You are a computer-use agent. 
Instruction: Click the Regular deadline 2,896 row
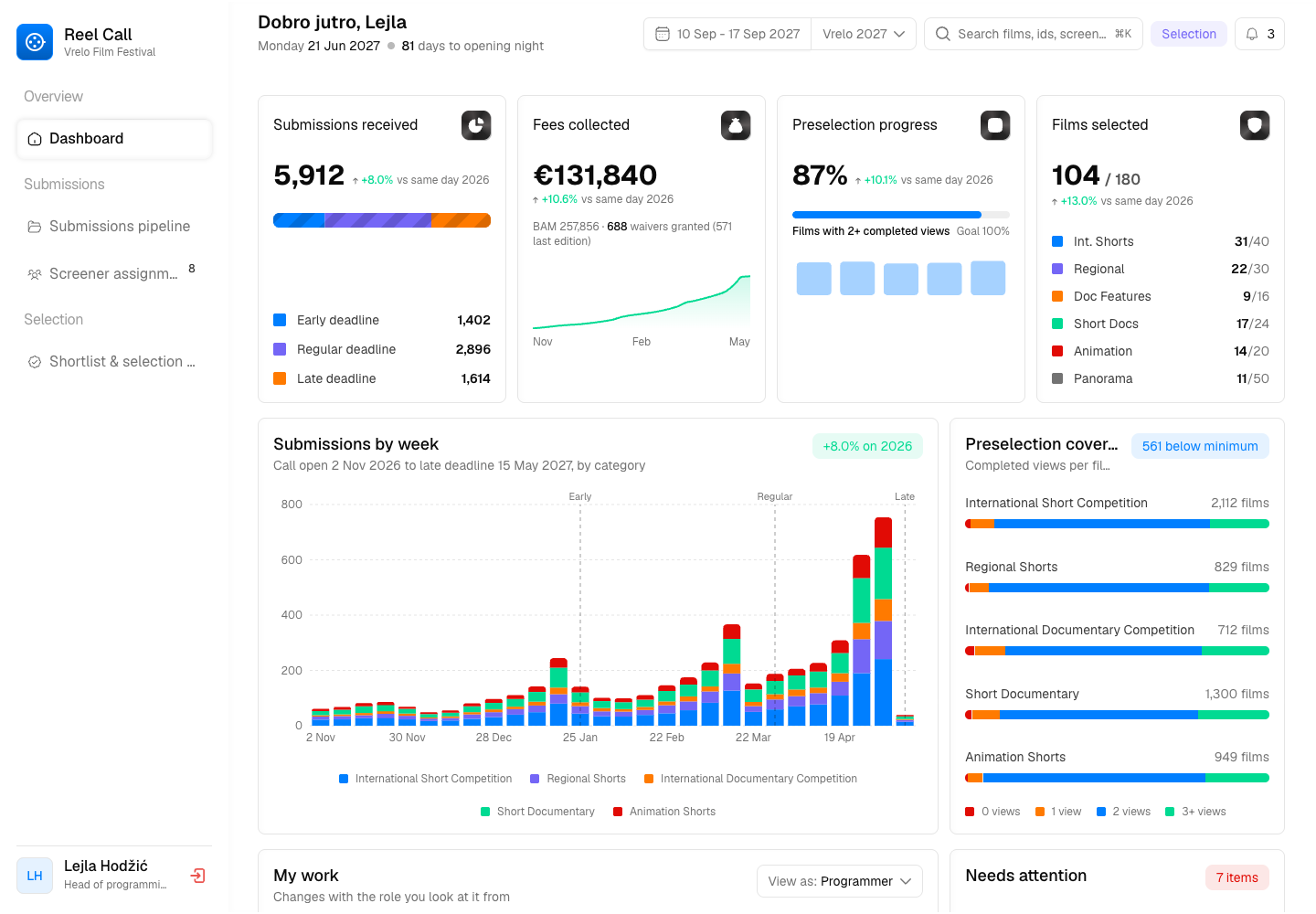382,349
